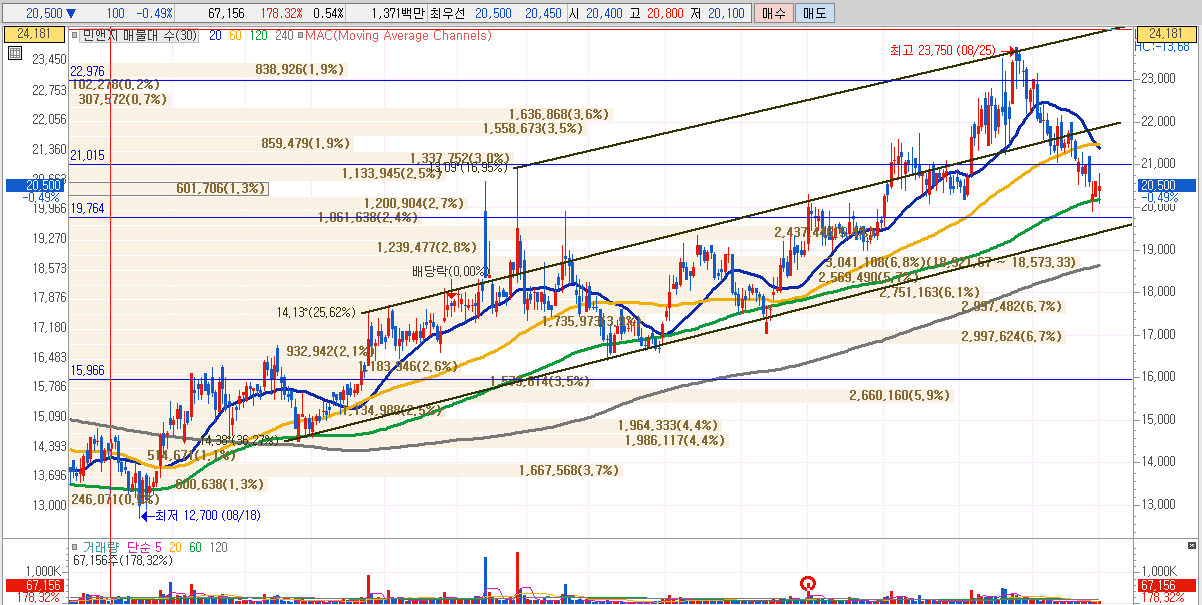The image size is (1202, 605).
Task: Select the MAC(Moving Average Channels) indicator label
Action: coord(398,35)
